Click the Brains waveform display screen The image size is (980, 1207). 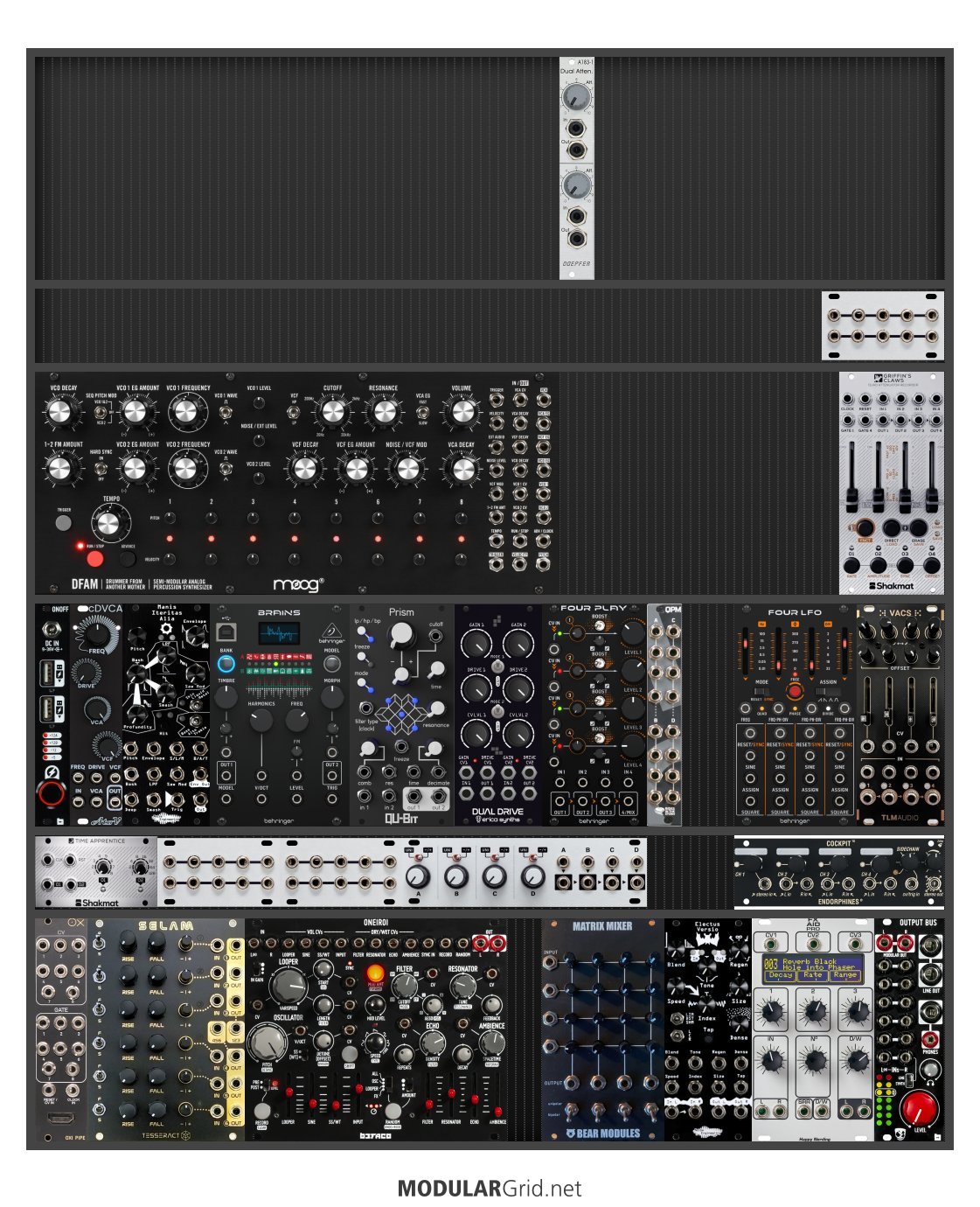(278, 633)
